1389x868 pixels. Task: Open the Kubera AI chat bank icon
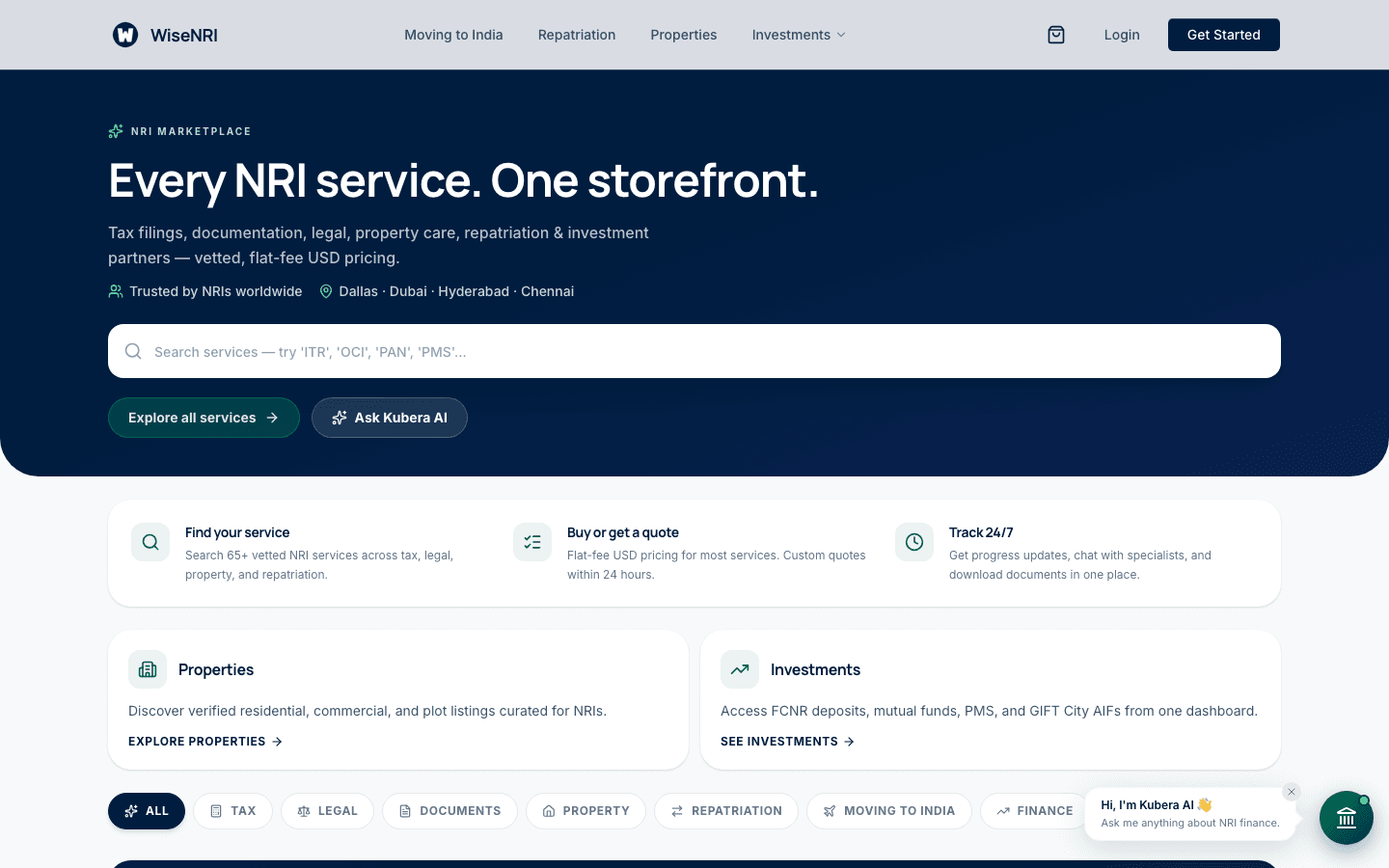1347,818
